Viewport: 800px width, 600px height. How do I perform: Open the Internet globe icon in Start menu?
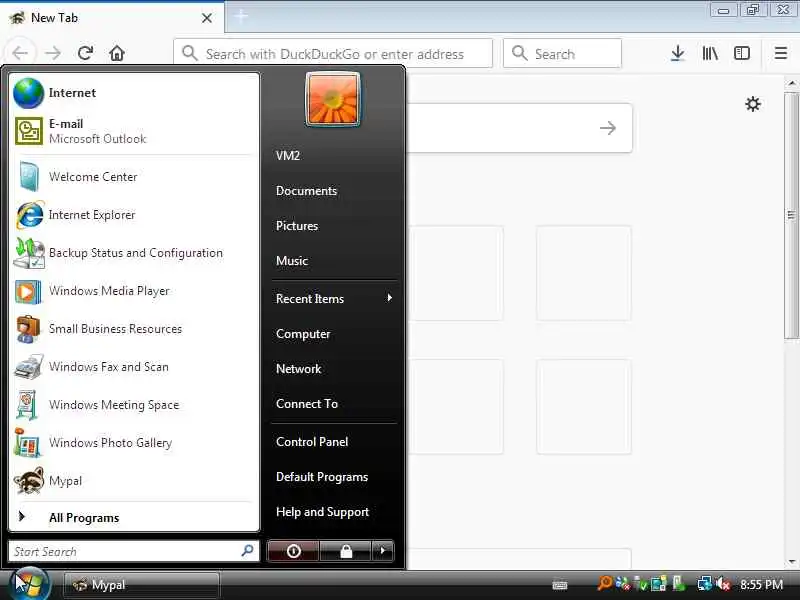click(29, 93)
